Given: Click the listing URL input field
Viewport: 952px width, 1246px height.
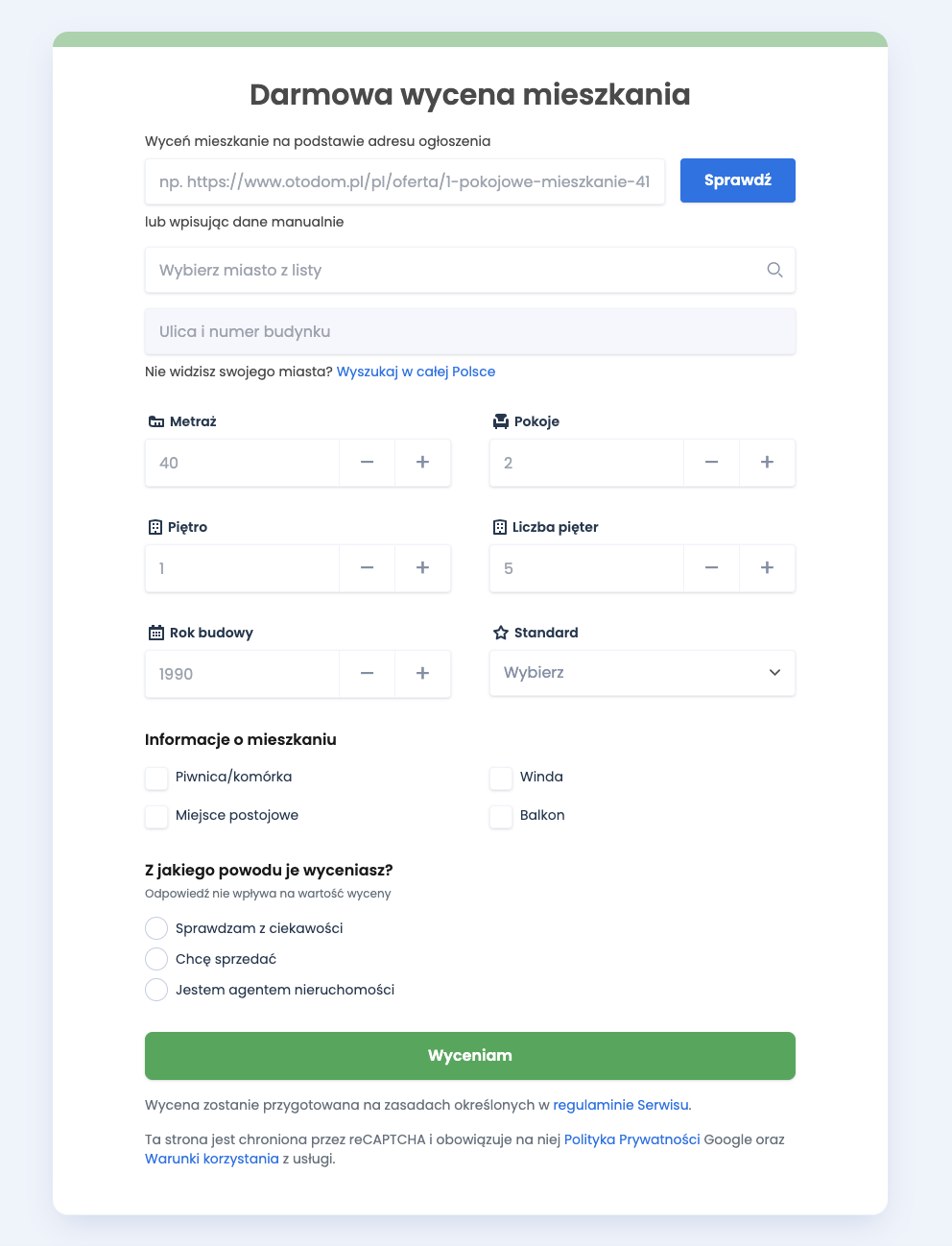Looking at the screenshot, I should click(405, 181).
